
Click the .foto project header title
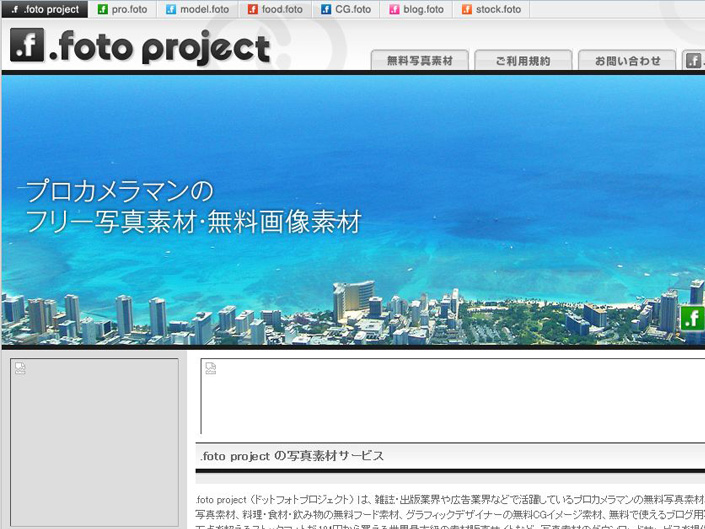tap(160, 47)
